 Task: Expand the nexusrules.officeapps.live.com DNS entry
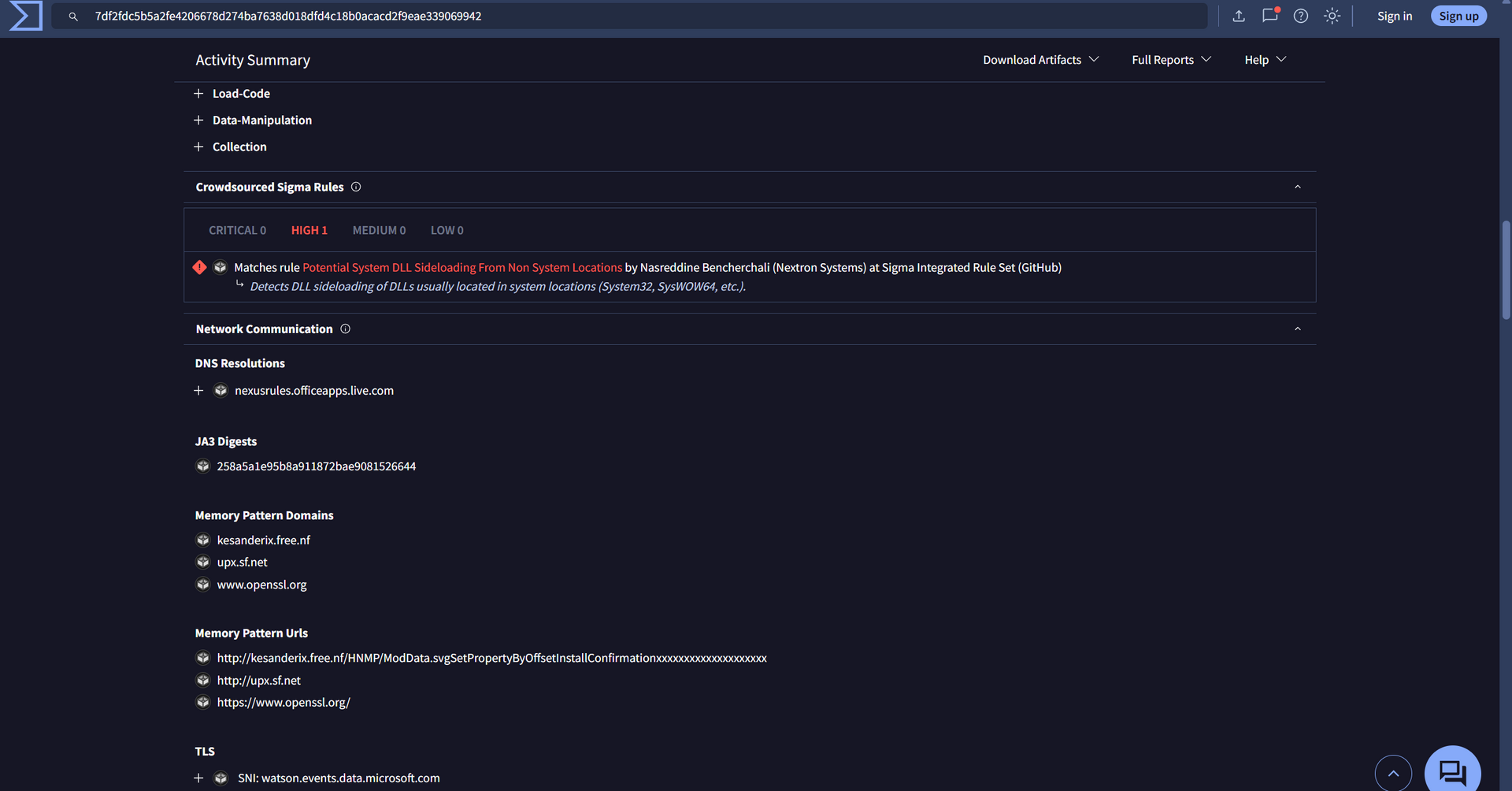tap(198, 390)
